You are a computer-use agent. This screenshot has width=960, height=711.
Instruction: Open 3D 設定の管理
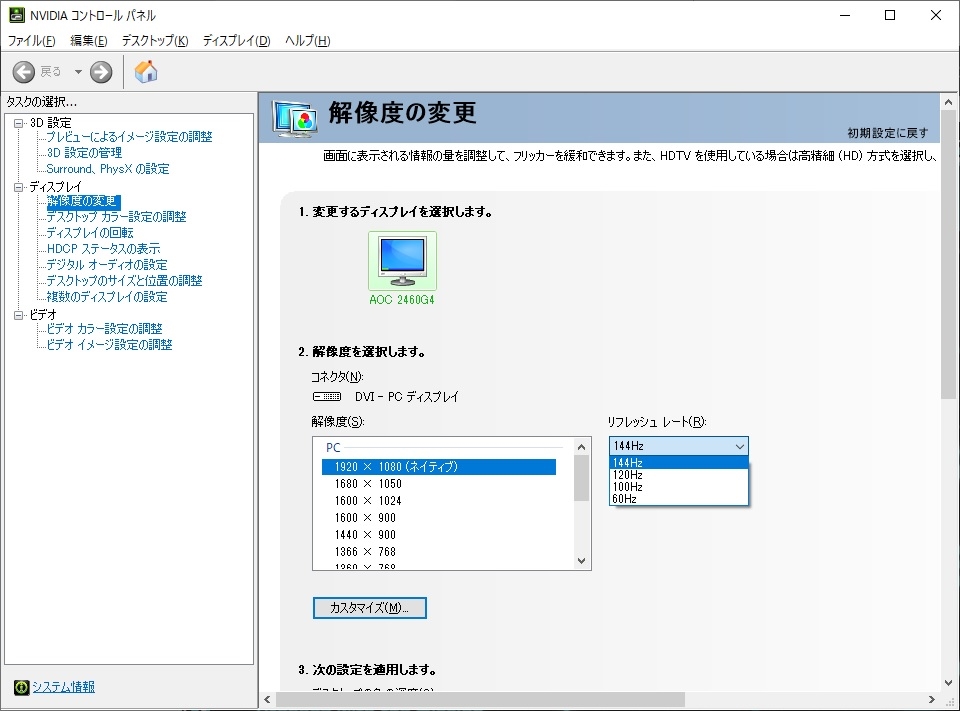pyautogui.click(x=84, y=152)
